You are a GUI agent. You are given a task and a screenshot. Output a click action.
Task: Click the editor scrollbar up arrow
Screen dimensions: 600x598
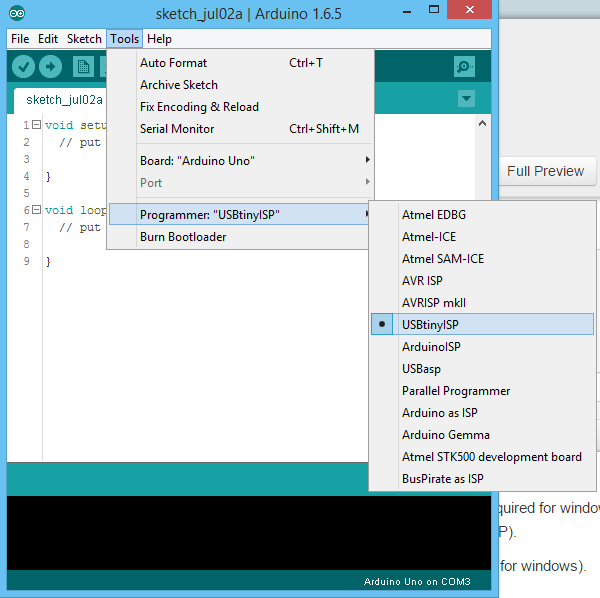point(482,123)
